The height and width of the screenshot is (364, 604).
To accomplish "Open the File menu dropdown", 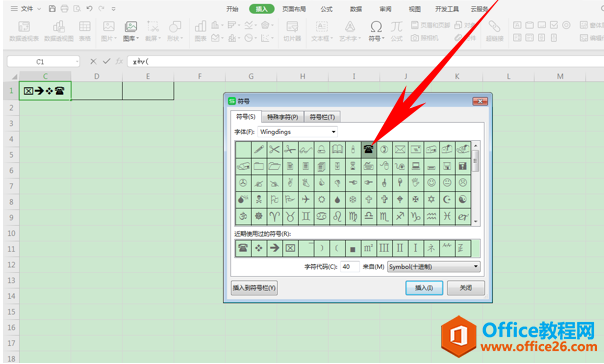I will coord(26,8).
